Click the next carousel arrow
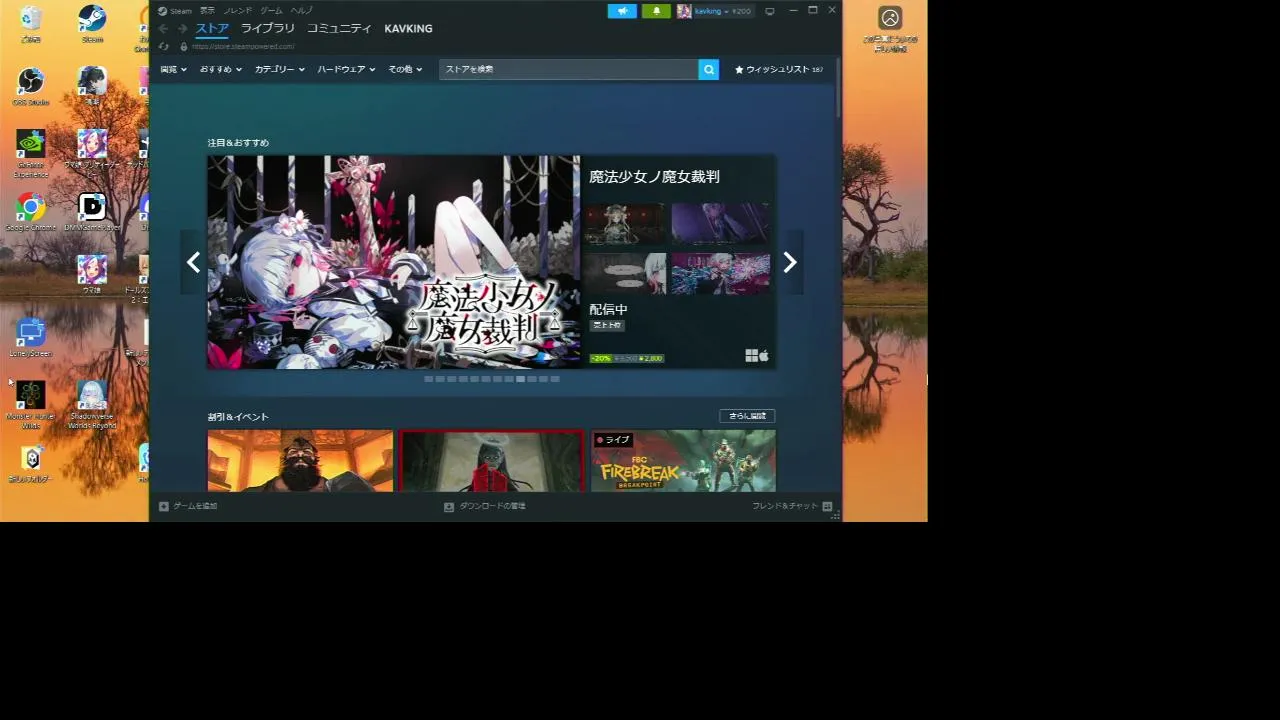The height and width of the screenshot is (720, 1280). coord(790,262)
